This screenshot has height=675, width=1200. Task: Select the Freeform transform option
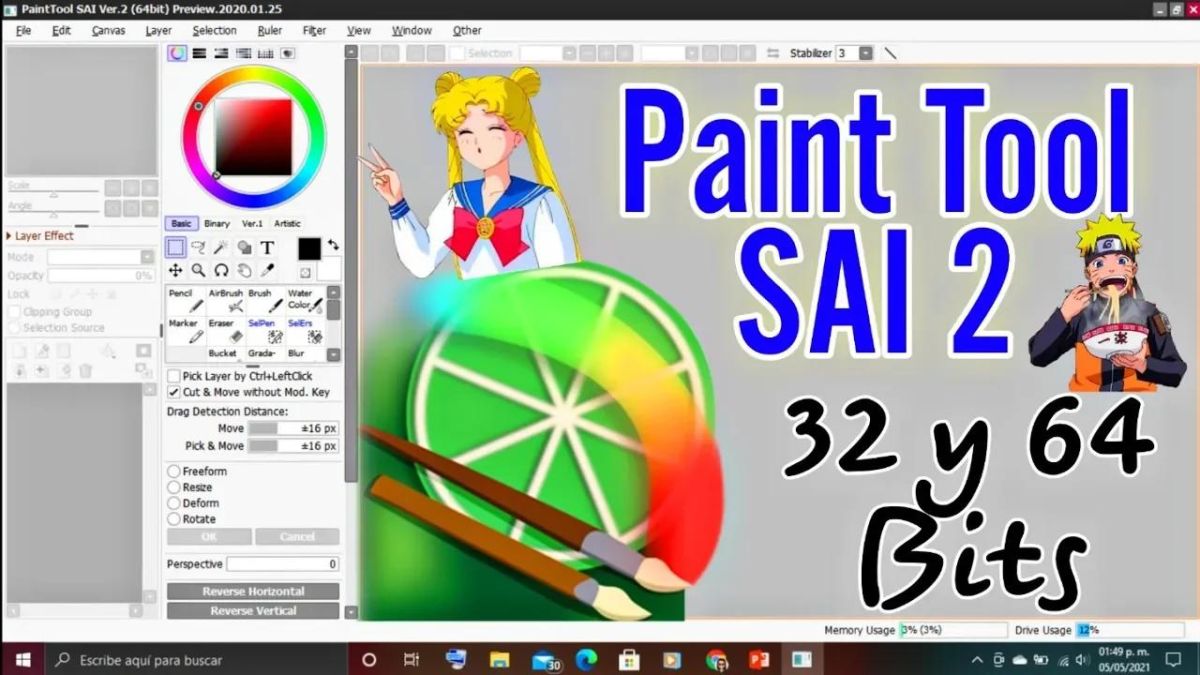[x=174, y=471]
